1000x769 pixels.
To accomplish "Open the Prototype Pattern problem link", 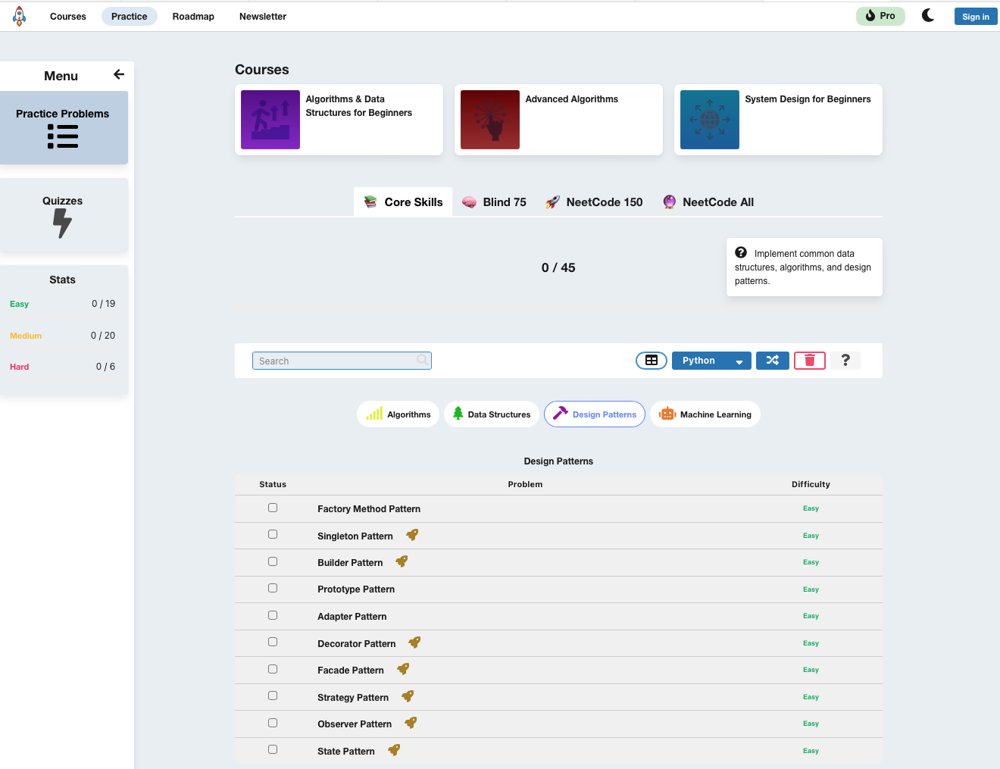I will 356,589.
